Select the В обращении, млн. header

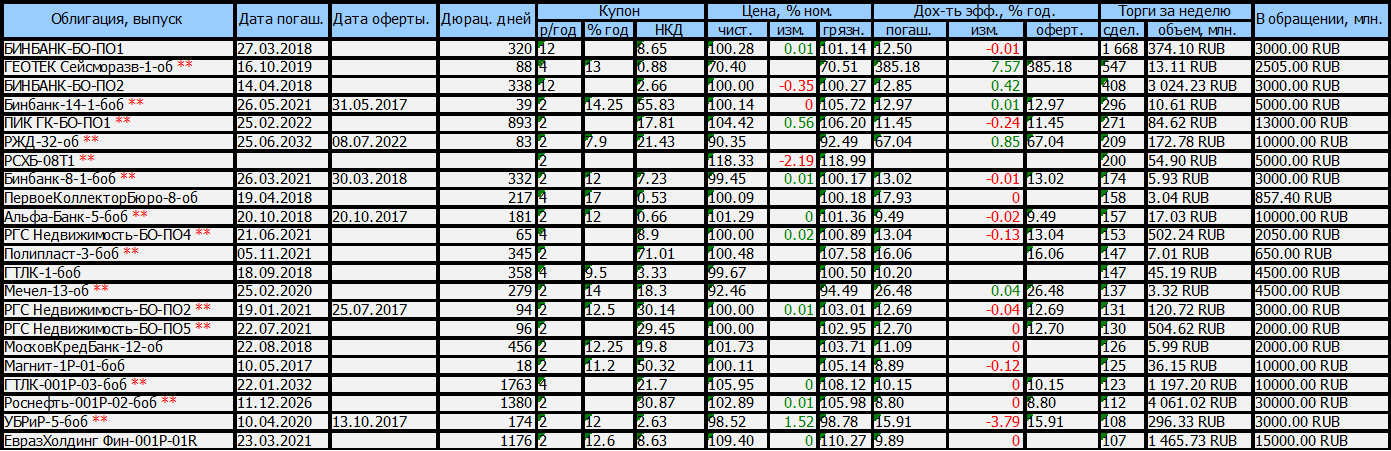pyautogui.click(x=1321, y=20)
